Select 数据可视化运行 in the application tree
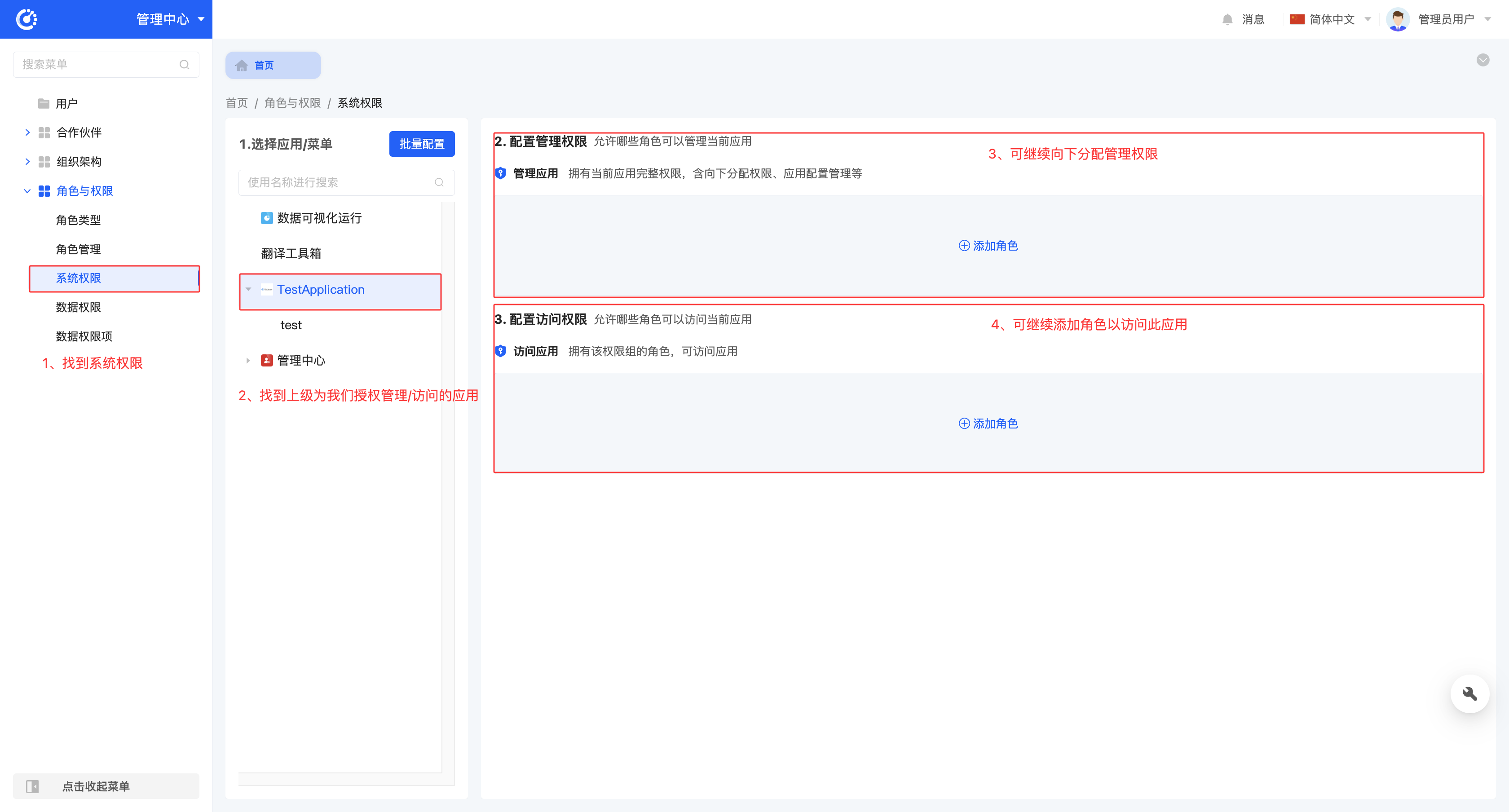Viewport: 1509px width, 812px height. click(319, 218)
